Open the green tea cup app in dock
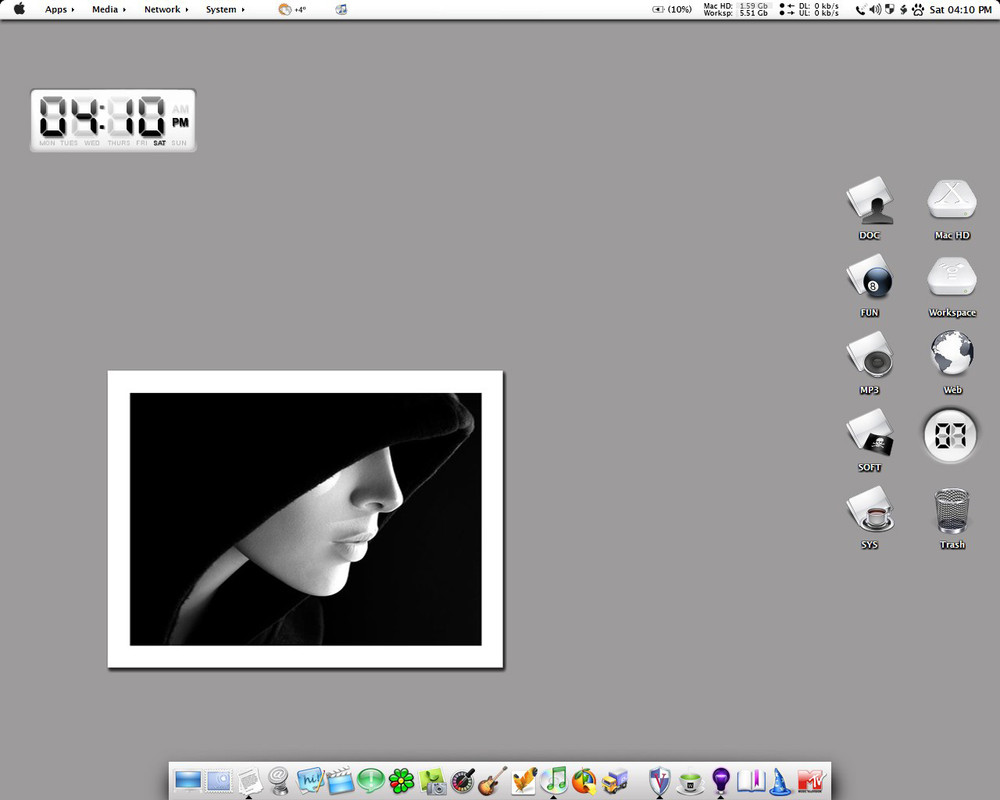Screen dimensions: 1000x800 pyautogui.click(x=690, y=781)
